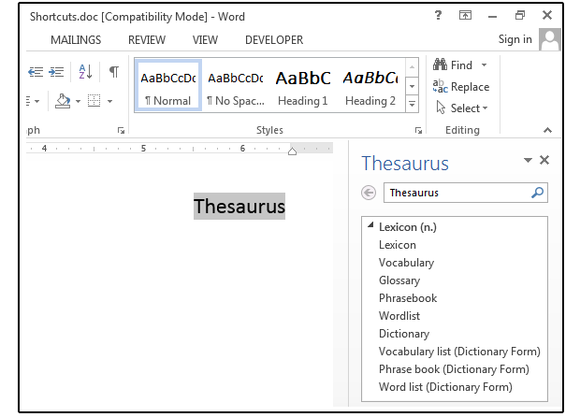Click the Decrease Indent icon
Viewport: 580px width, 417px height.
[x=36, y=71]
